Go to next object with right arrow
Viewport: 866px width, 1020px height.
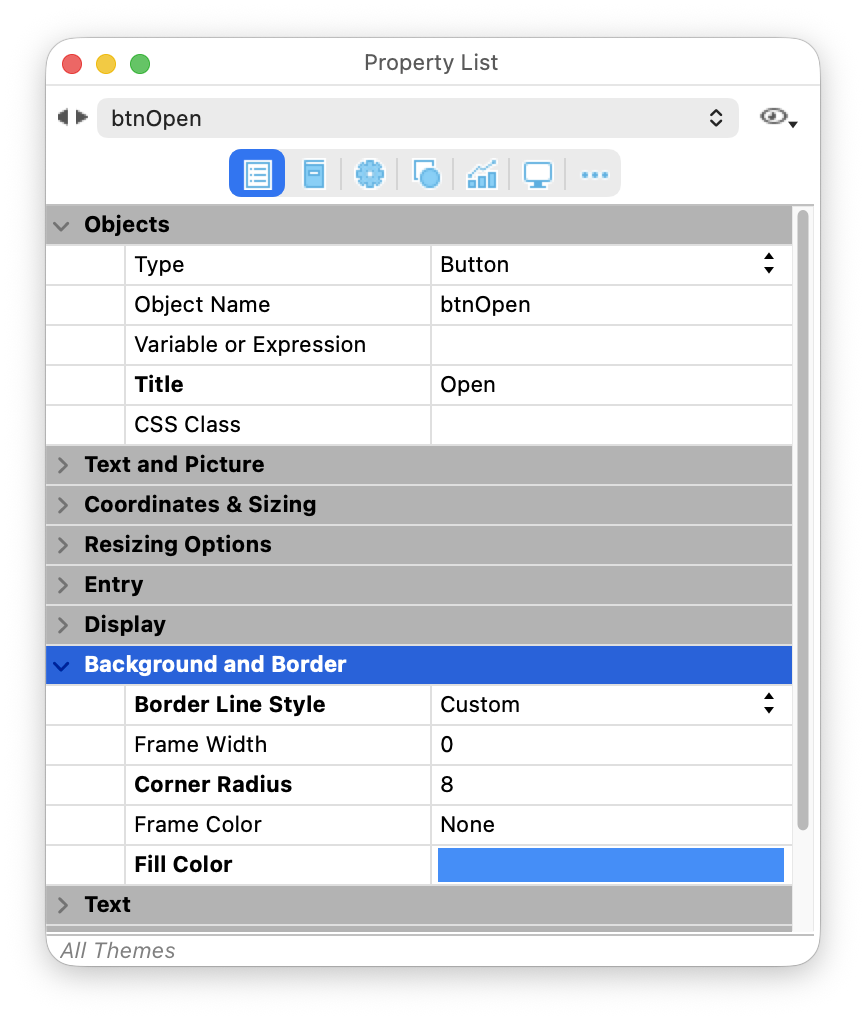pyautogui.click(x=81, y=117)
